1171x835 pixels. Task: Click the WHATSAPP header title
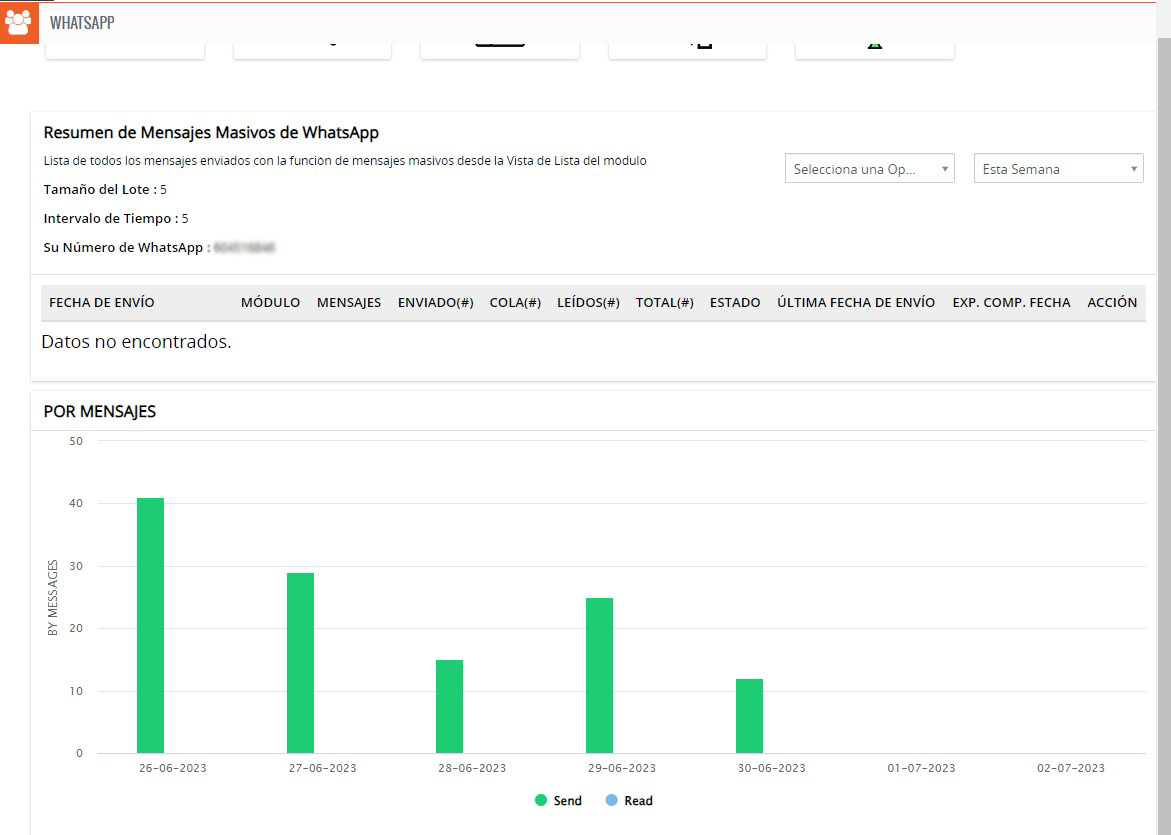click(82, 22)
